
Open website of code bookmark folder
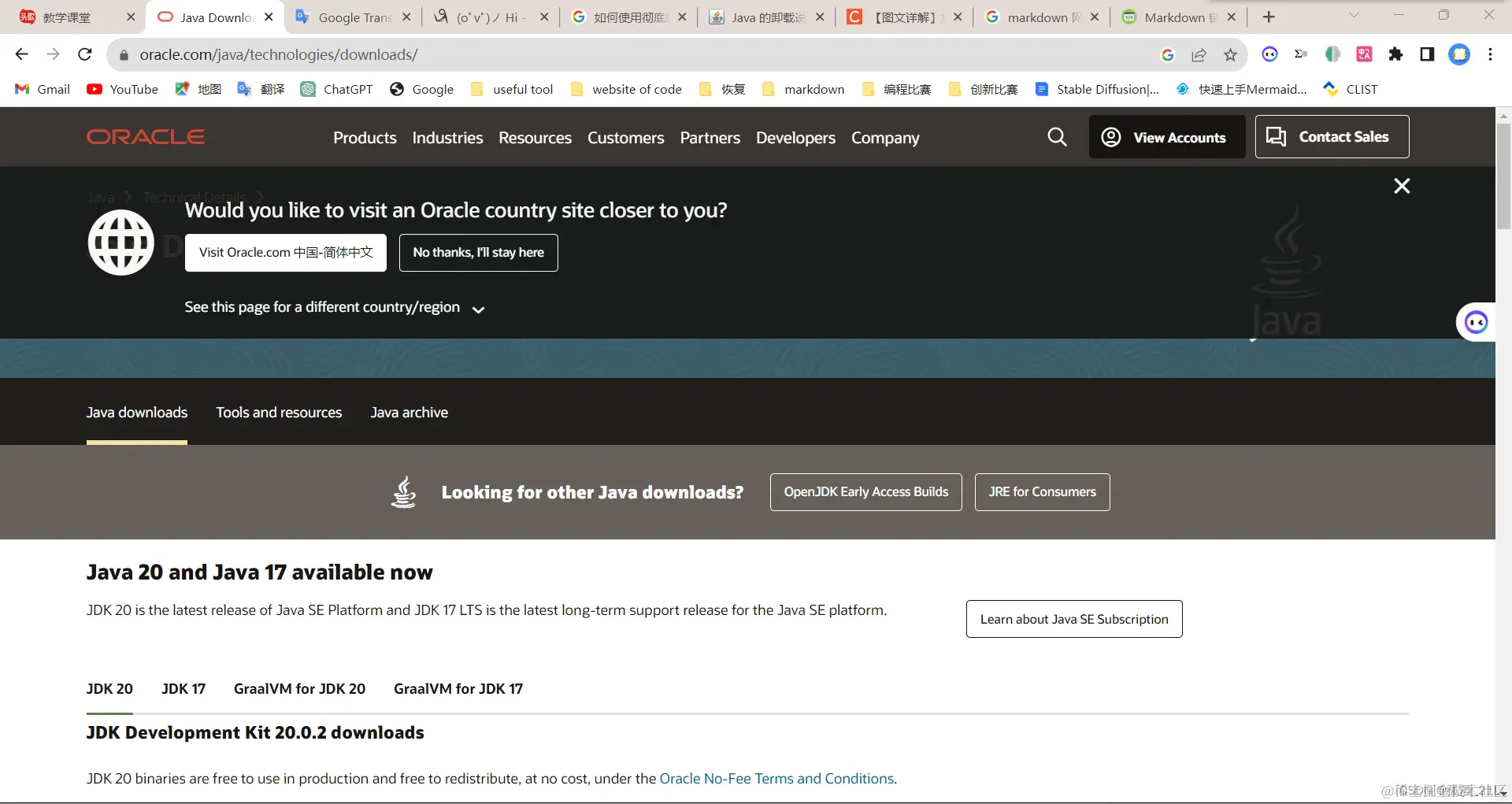tap(626, 89)
